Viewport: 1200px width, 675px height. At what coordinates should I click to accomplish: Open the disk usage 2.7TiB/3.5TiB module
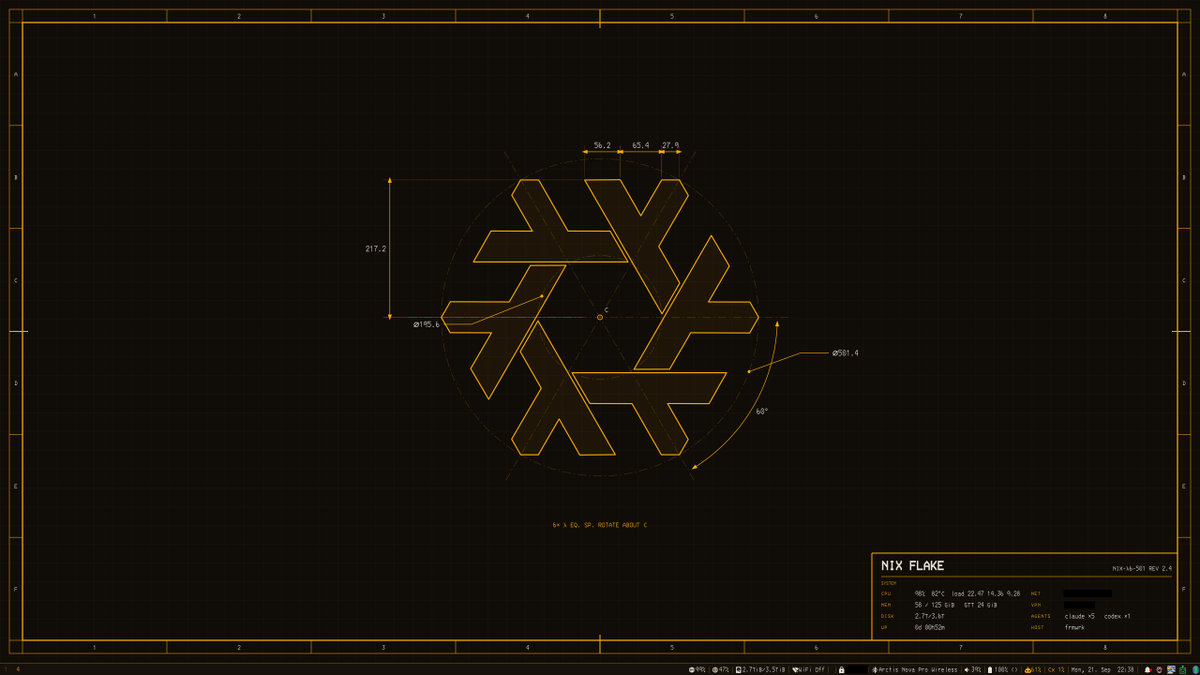761,669
